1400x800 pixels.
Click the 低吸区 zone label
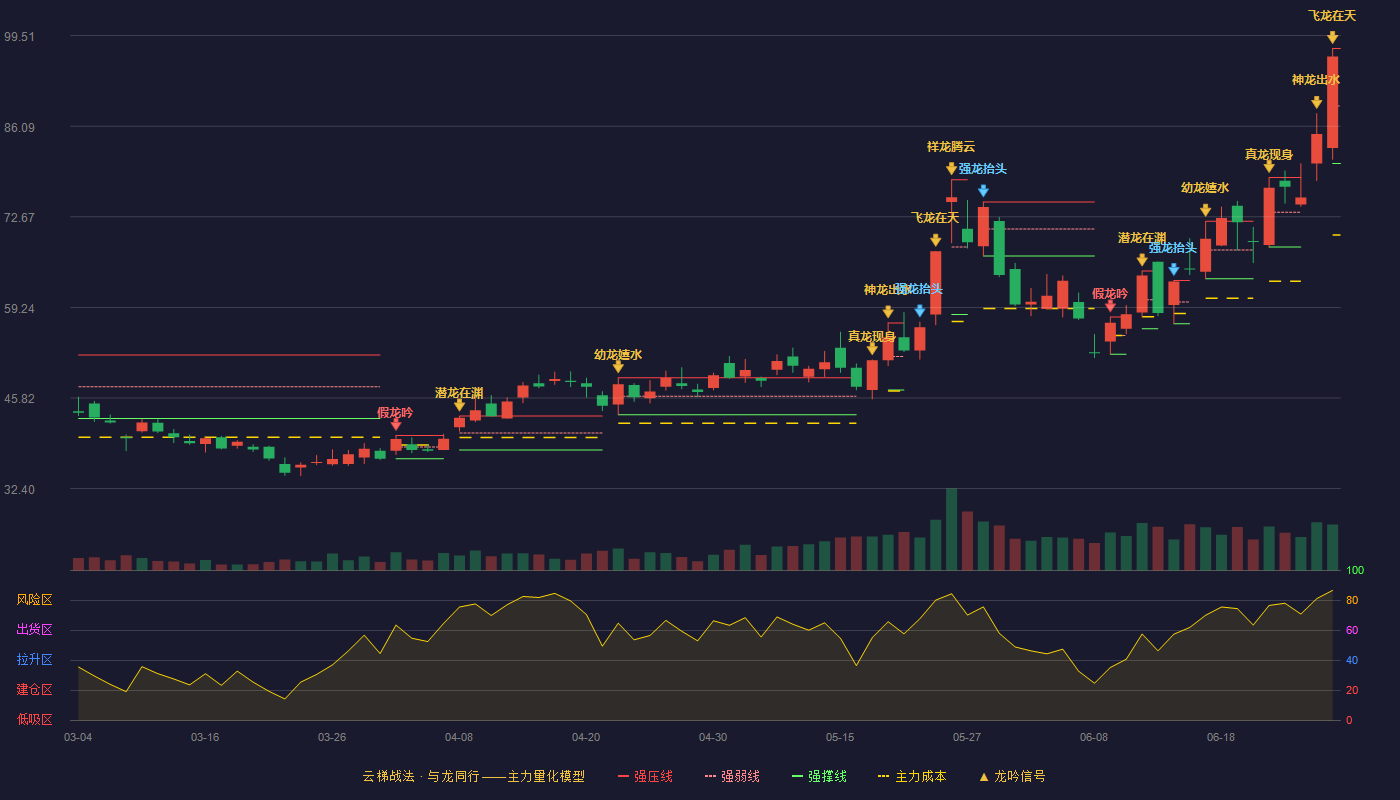point(35,718)
